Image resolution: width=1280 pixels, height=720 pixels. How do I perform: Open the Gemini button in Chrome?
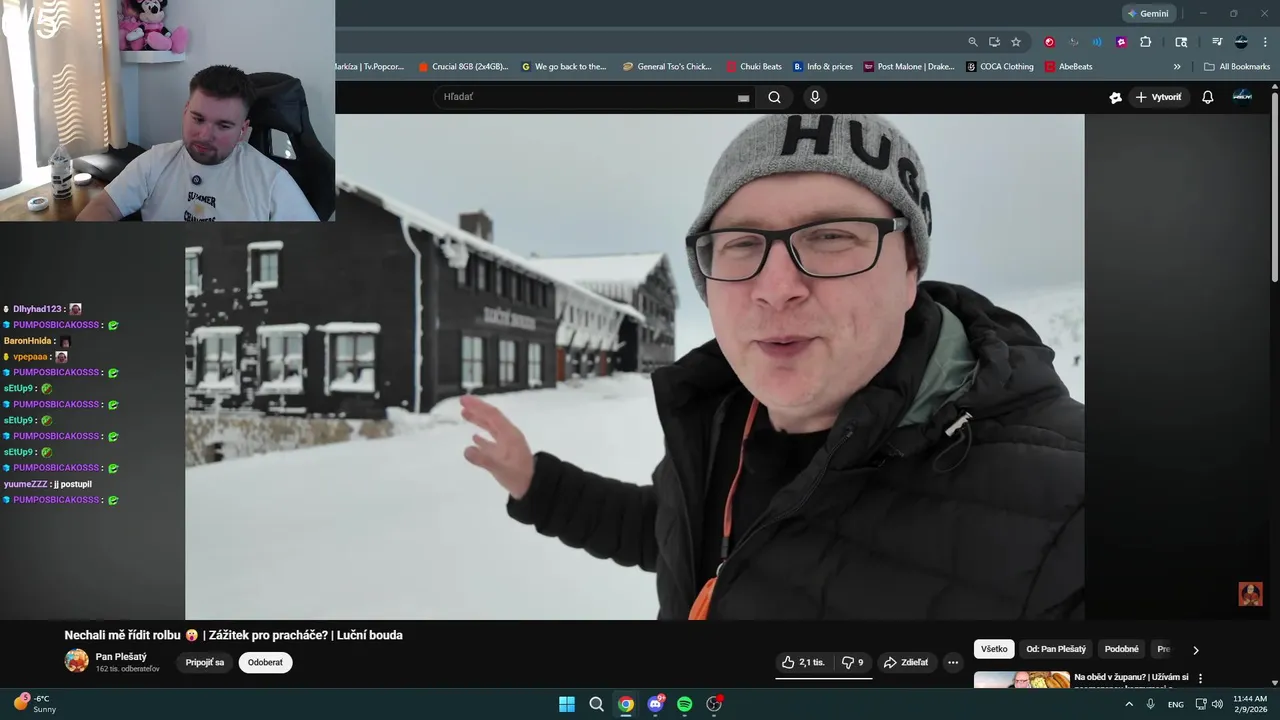pyautogui.click(x=1148, y=13)
